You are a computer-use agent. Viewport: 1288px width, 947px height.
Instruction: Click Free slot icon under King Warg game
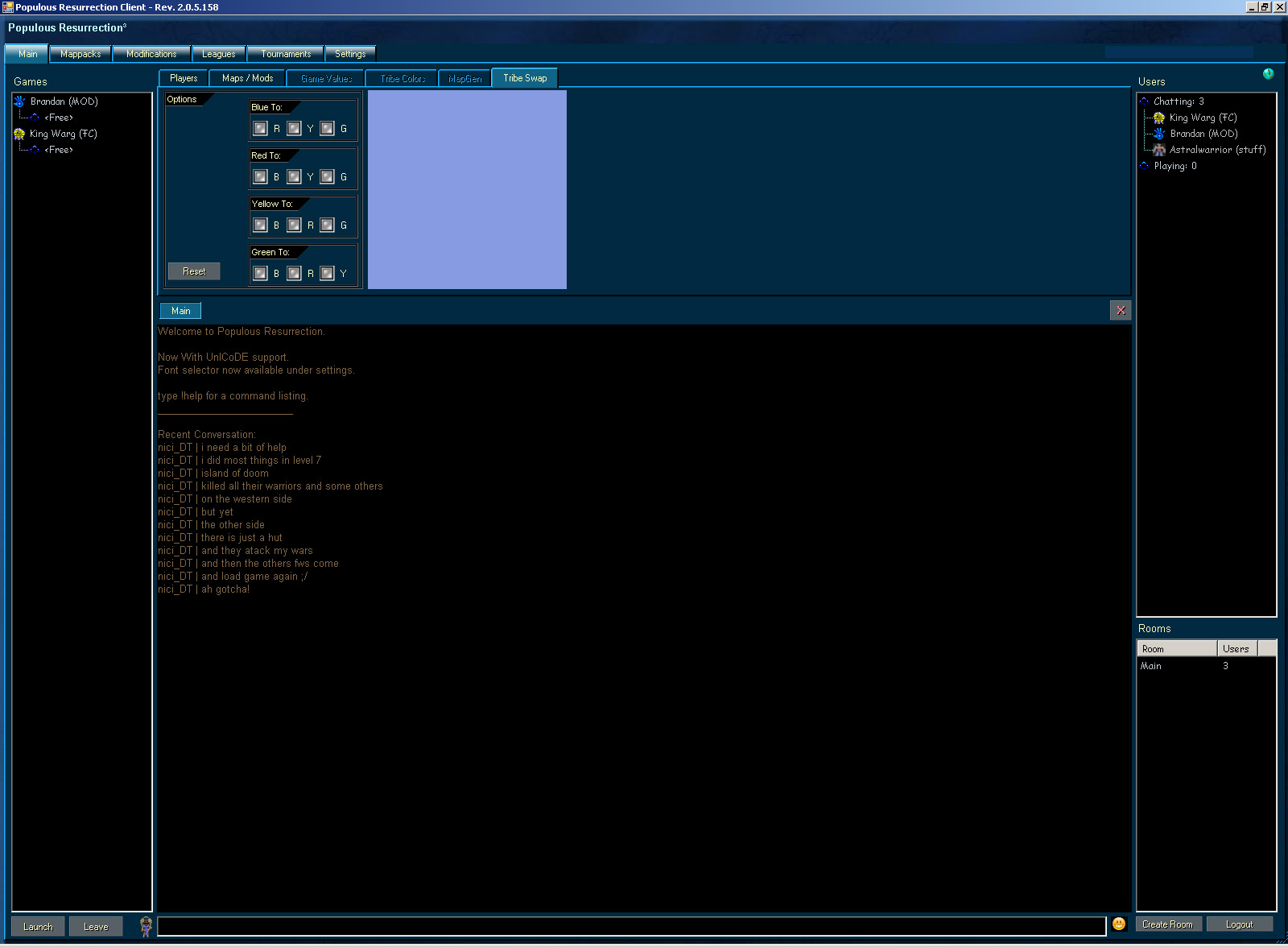pos(35,150)
